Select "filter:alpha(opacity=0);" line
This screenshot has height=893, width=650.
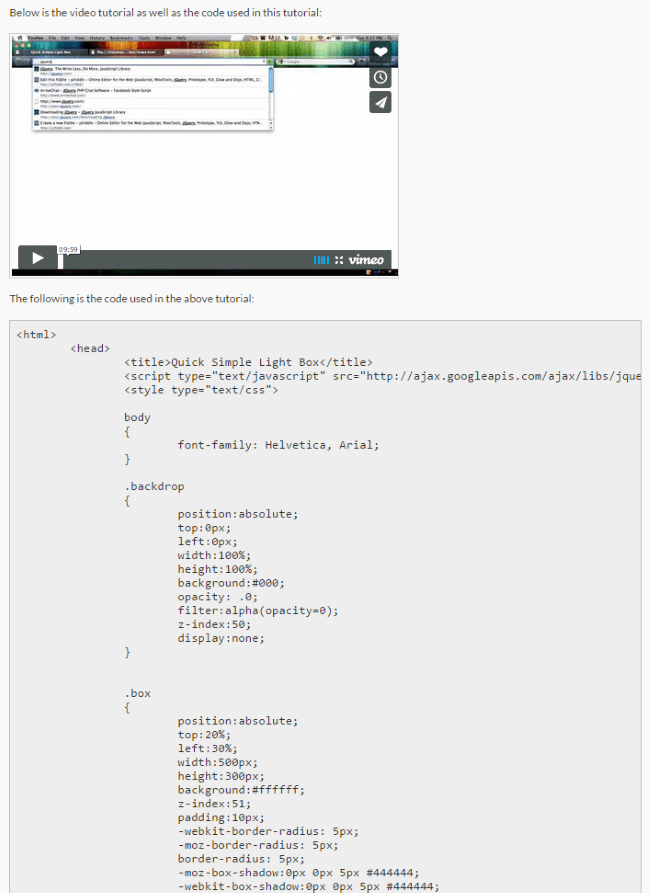point(258,611)
